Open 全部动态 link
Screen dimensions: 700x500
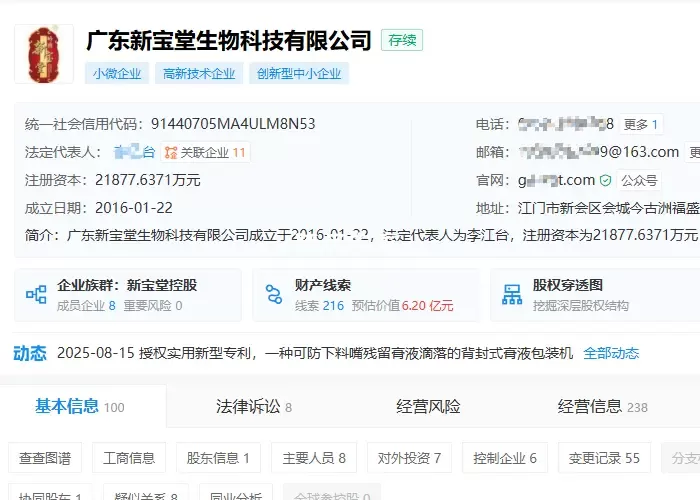[611, 353]
